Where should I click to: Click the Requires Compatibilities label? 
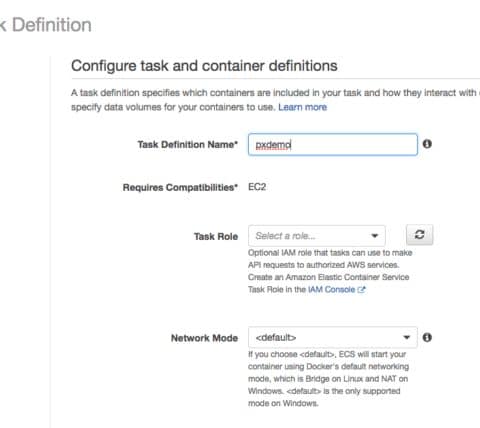point(180,187)
